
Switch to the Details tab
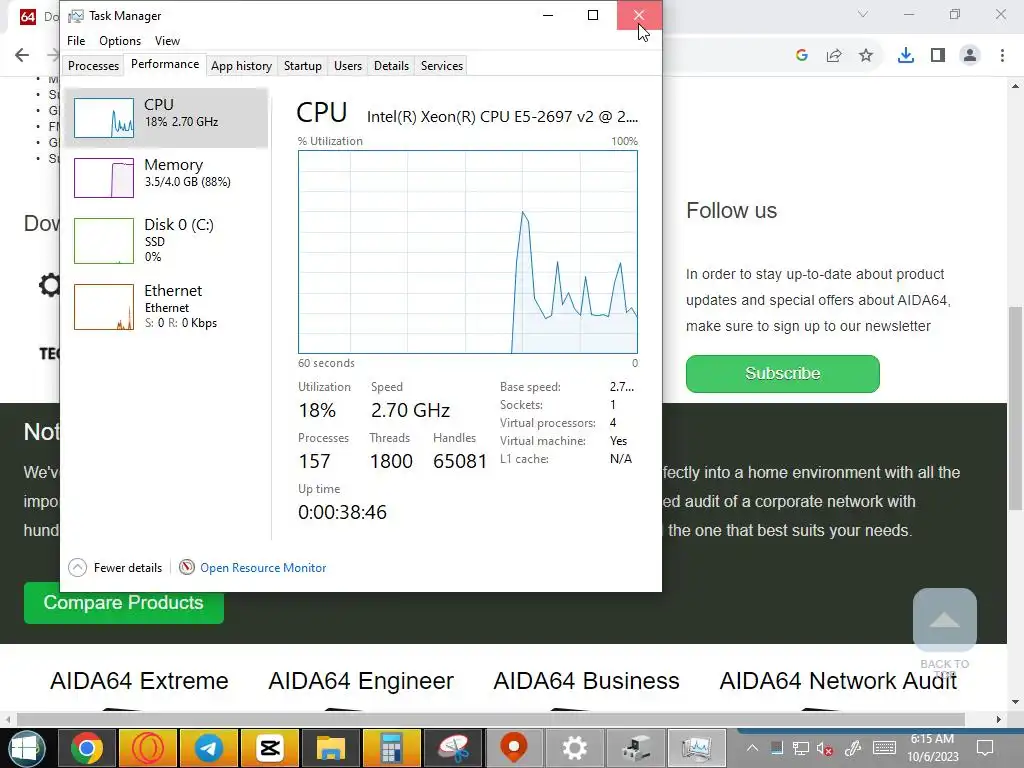coord(391,66)
